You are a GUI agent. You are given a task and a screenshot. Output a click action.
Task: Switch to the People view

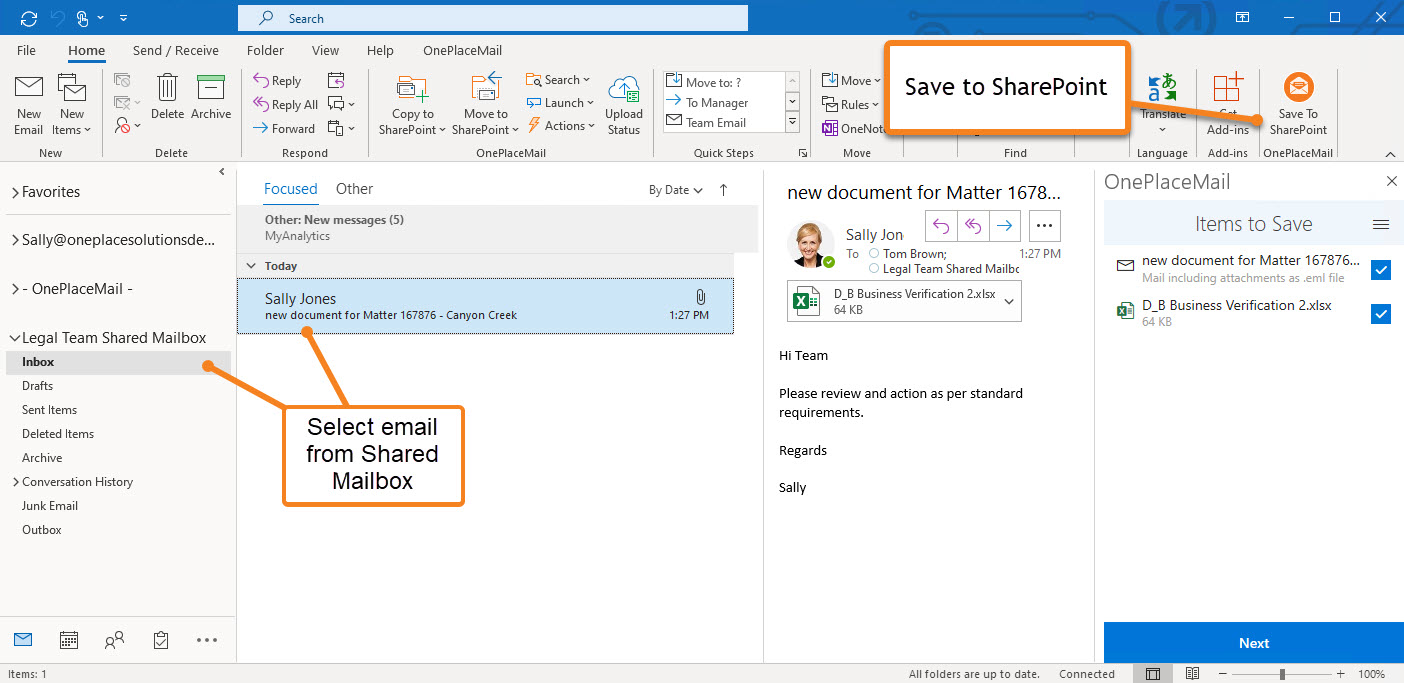click(x=115, y=640)
